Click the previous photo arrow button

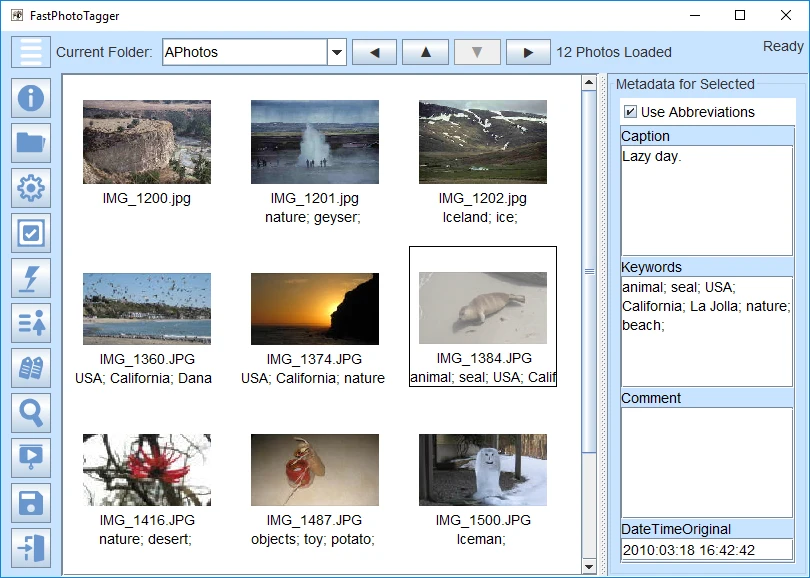coord(374,52)
